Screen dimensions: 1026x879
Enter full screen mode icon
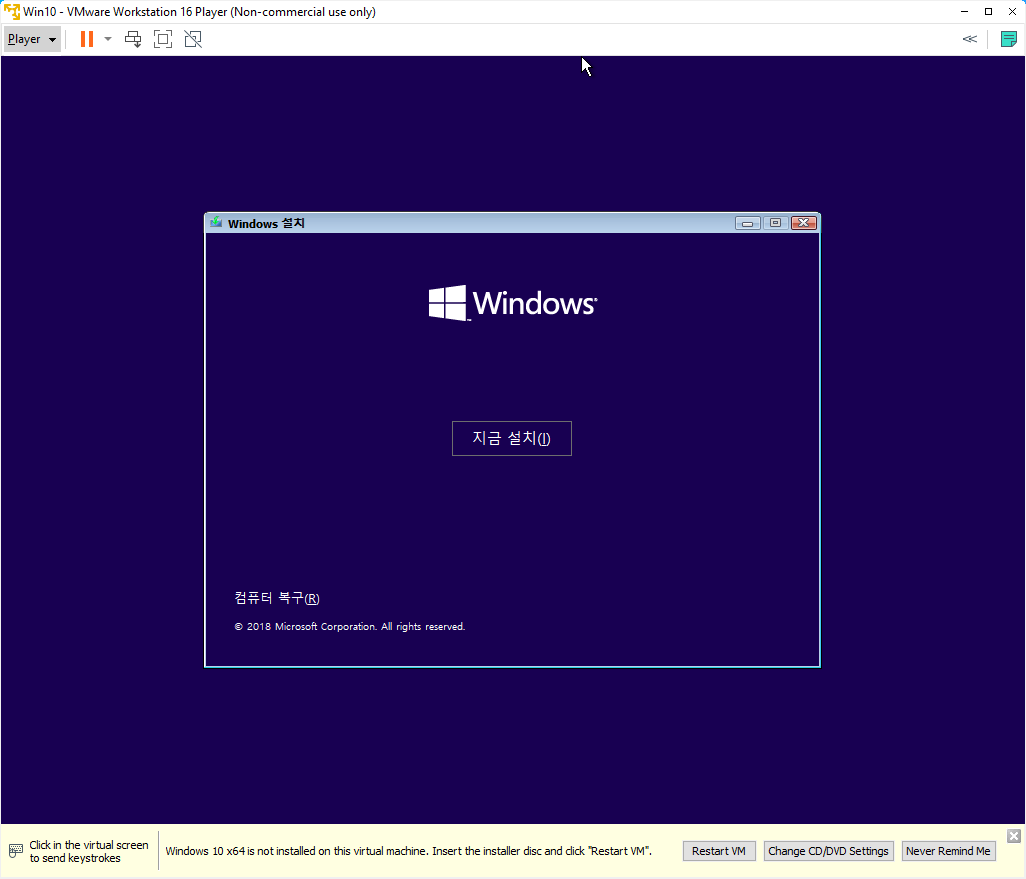(163, 39)
